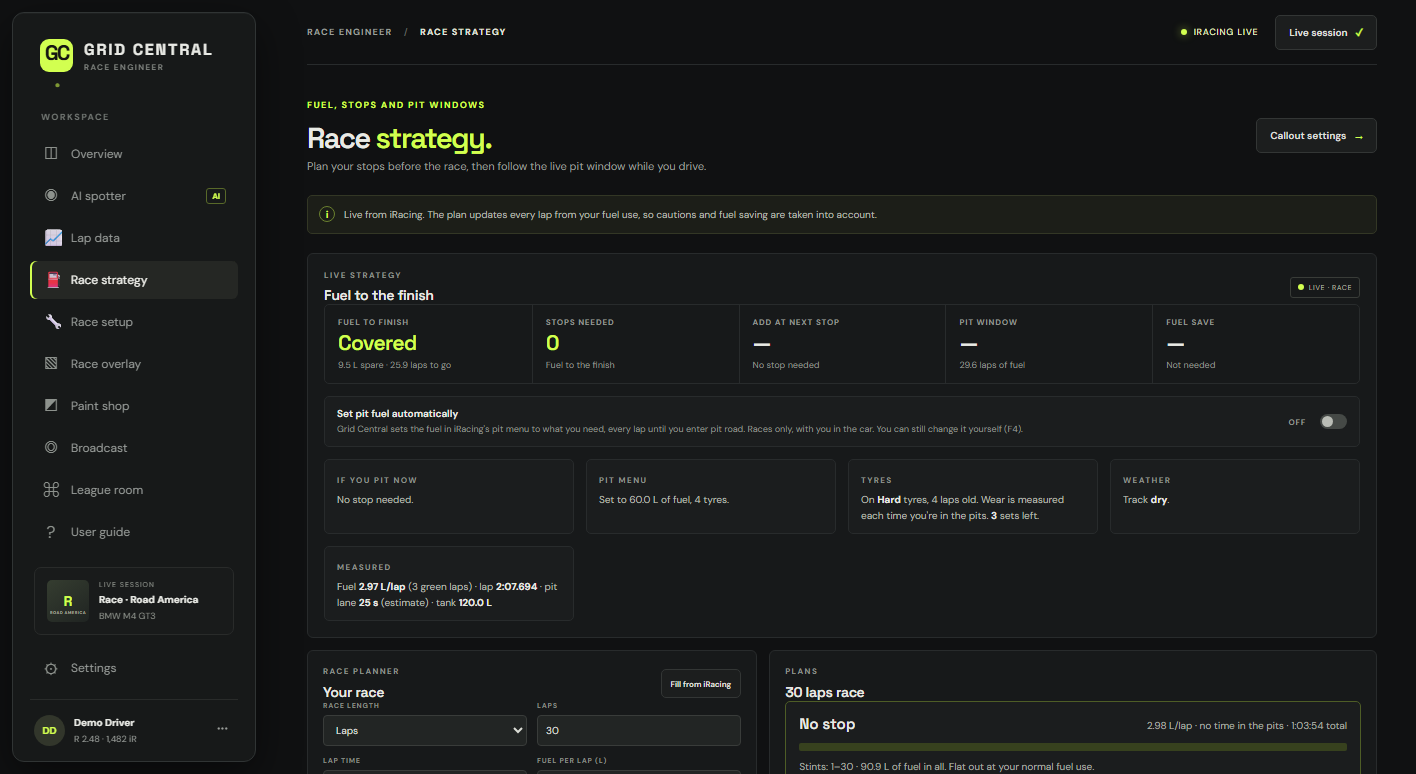
Task: Click the Grid Central GC logo icon
Action: [57, 55]
